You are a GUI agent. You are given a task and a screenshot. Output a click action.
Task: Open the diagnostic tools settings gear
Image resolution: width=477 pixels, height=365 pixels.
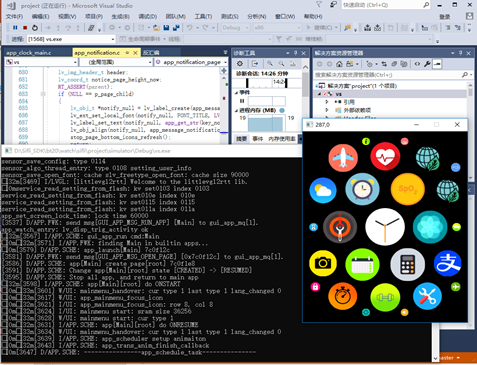click(x=240, y=63)
